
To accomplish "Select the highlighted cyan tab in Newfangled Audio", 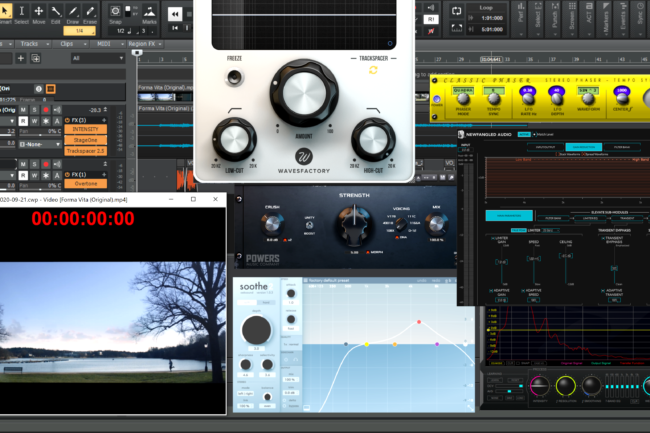I will point(583,147).
